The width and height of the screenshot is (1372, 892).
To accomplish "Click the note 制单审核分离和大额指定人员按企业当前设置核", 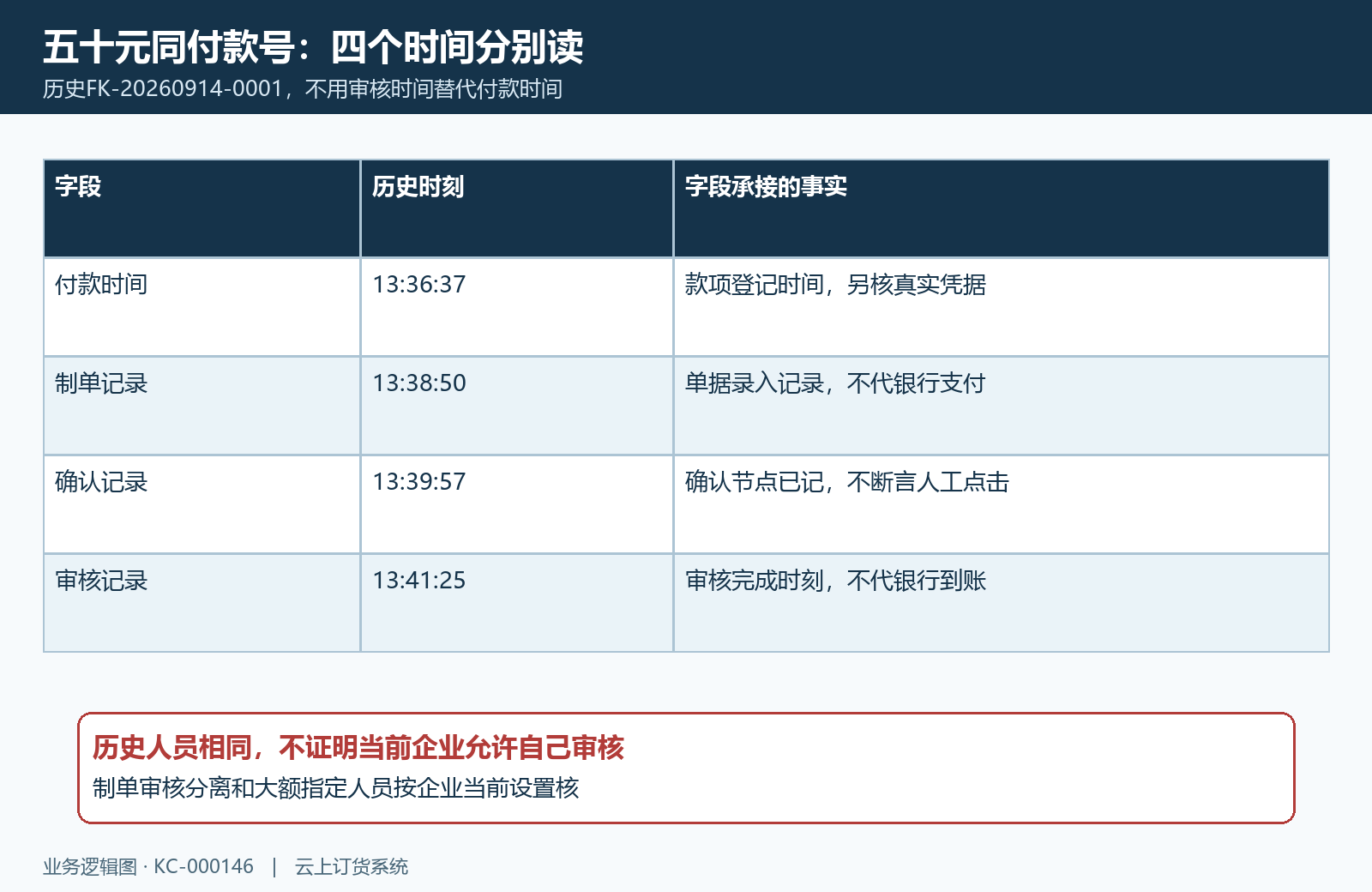I will [x=335, y=788].
